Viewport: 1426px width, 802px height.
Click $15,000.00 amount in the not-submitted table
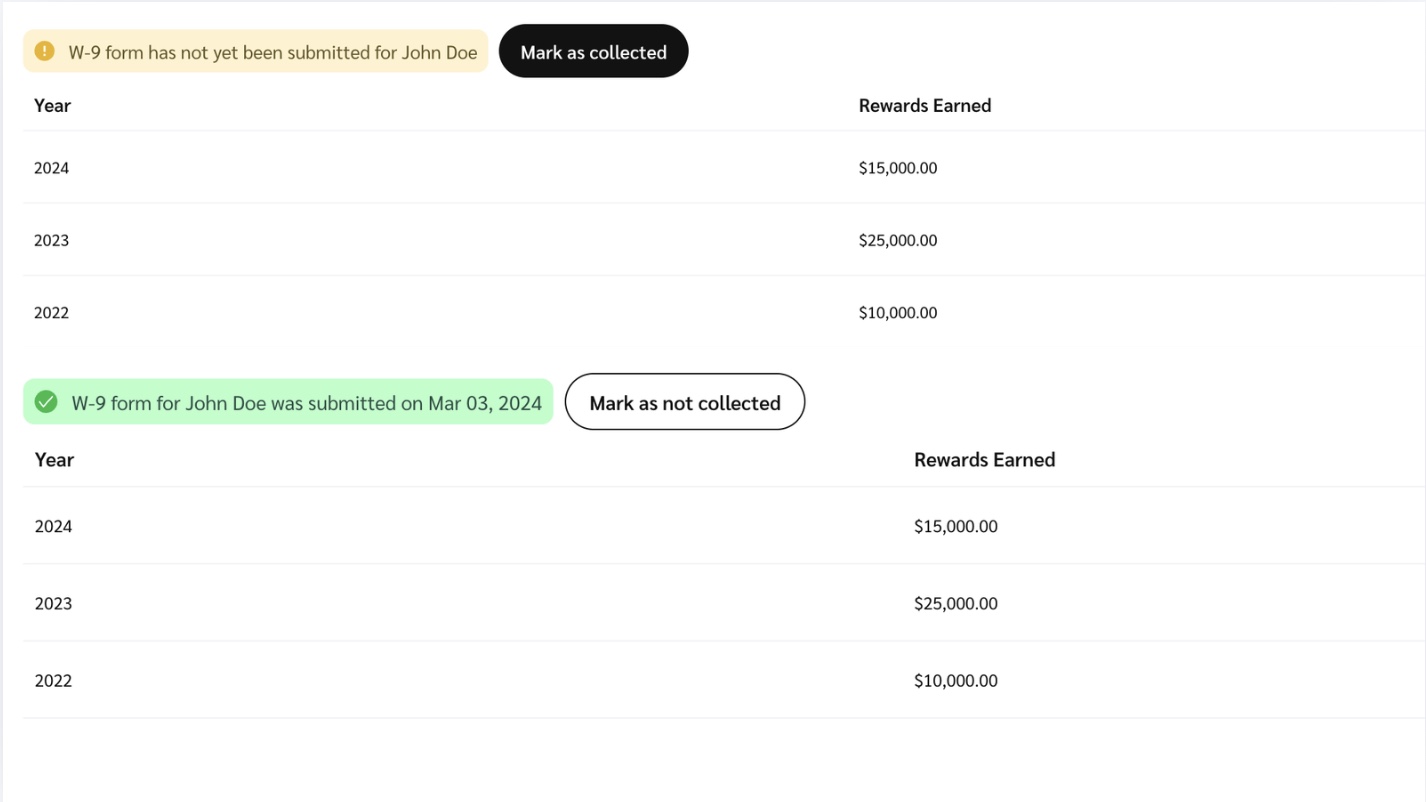pyautogui.click(x=897, y=168)
